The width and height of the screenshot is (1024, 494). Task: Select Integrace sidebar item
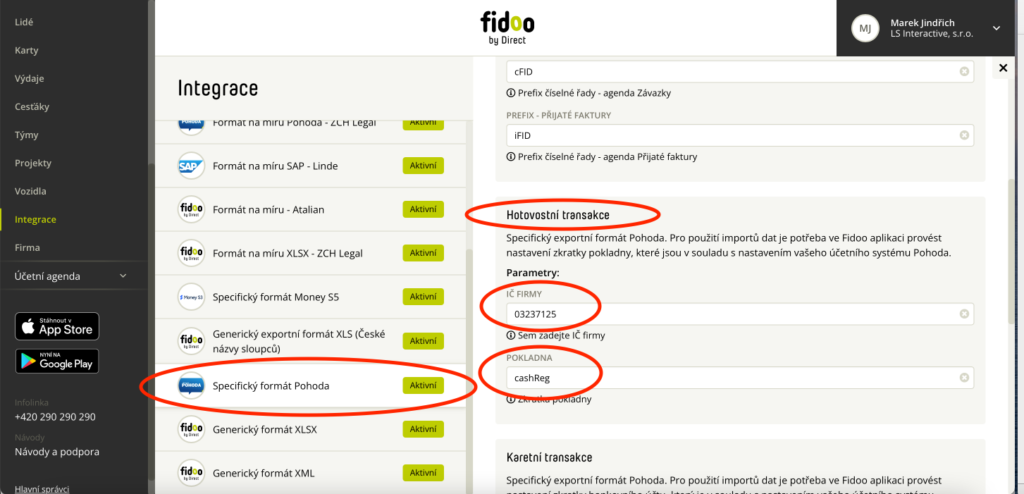pyautogui.click(x=35, y=220)
